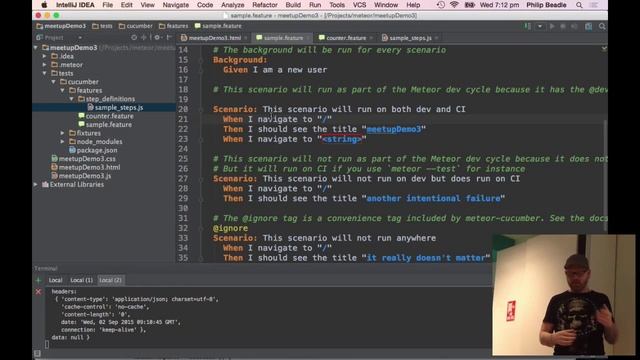Expand the fixtures folder
The width and height of the screenshot is (640, 360).
click(63, 133)
